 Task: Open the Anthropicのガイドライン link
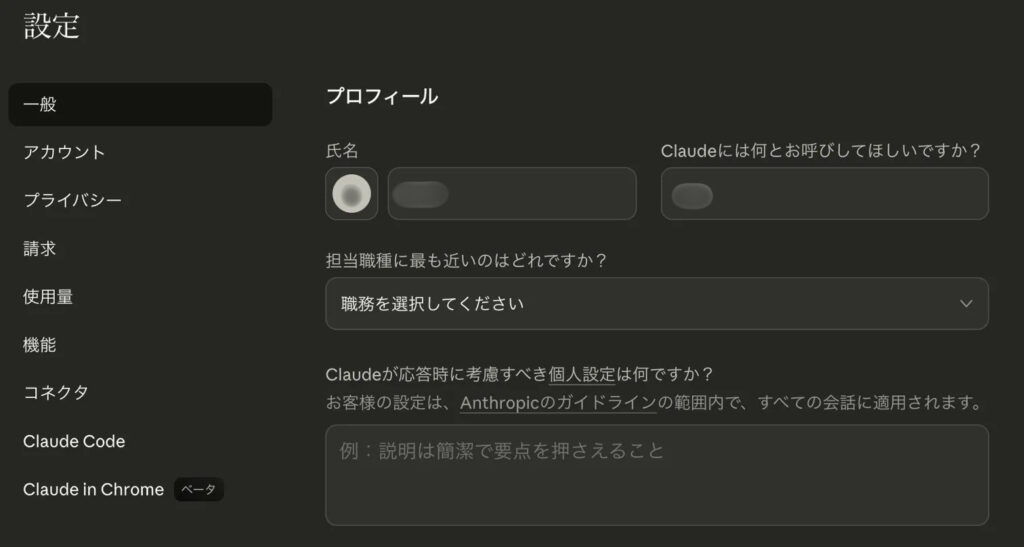click(558, 403)
